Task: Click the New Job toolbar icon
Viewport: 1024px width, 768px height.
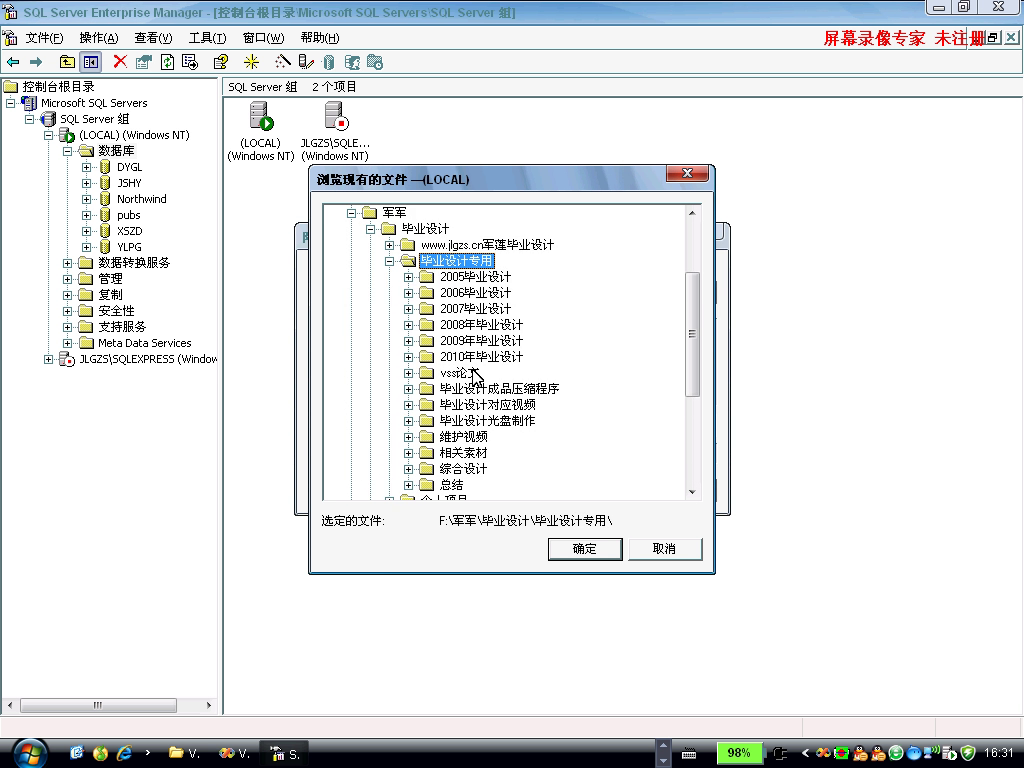Action: 375,62
